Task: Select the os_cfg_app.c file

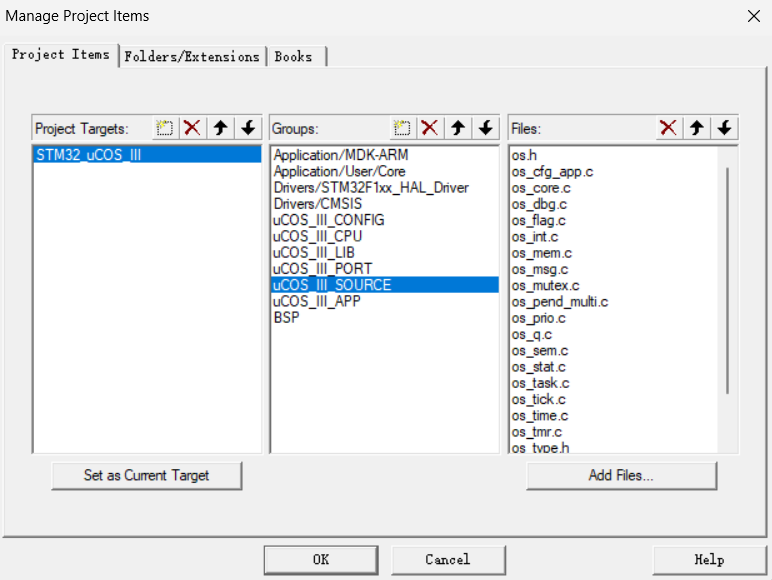Action: pyautogui.click(x=613, y=171)
